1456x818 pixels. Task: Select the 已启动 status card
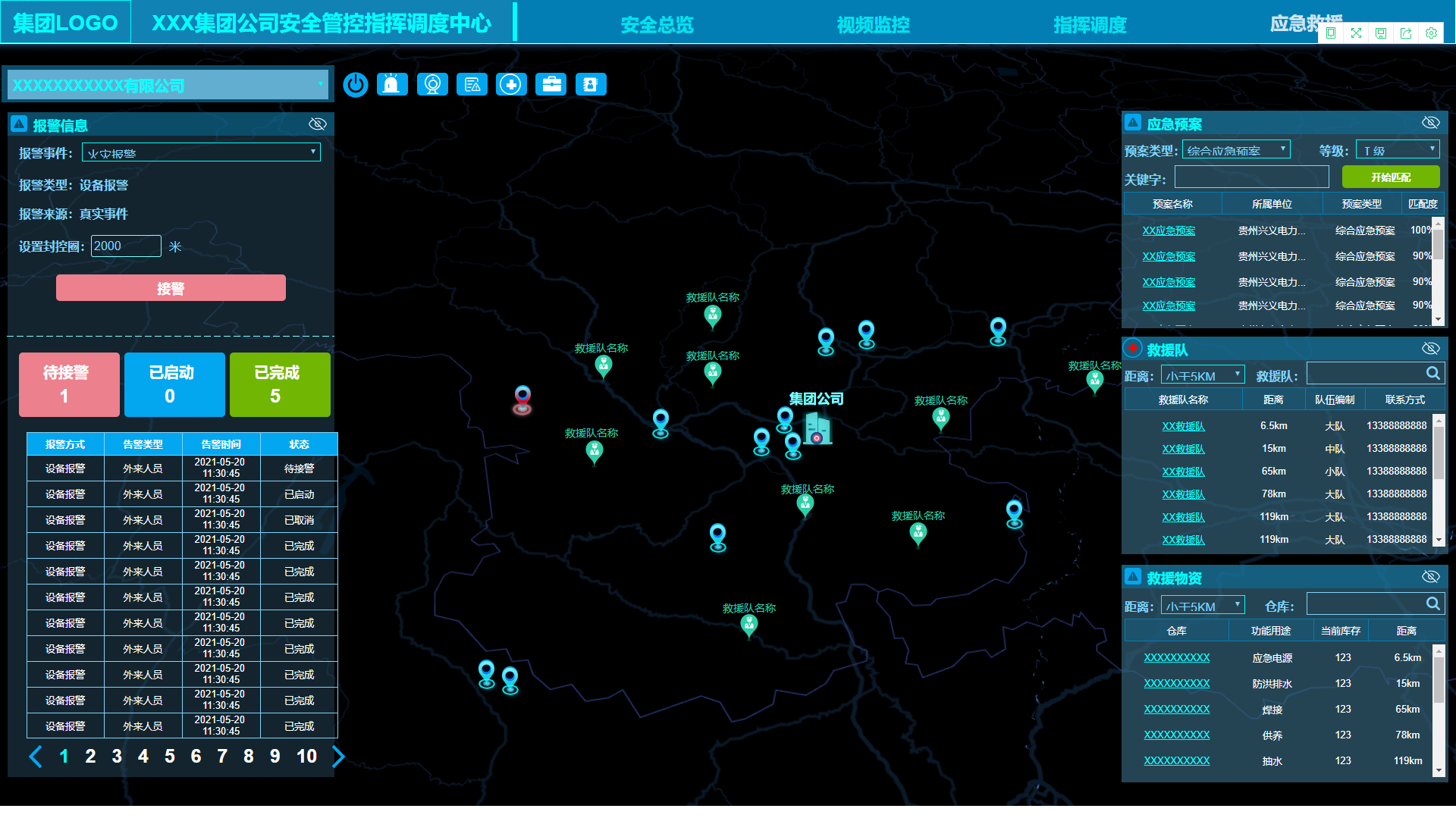point(174,384)
